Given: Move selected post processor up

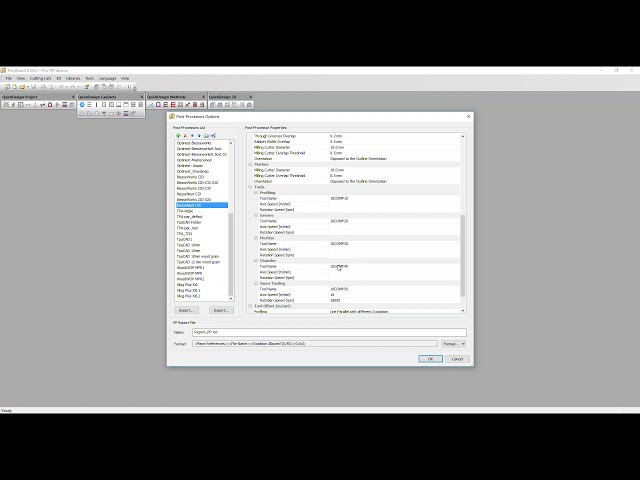Looking at the screenshot, I should (x=192, y=136).
